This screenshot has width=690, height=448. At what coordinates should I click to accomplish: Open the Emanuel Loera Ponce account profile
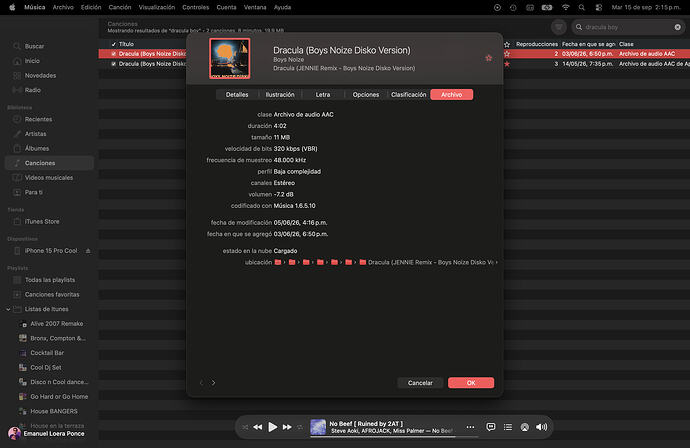46,433
